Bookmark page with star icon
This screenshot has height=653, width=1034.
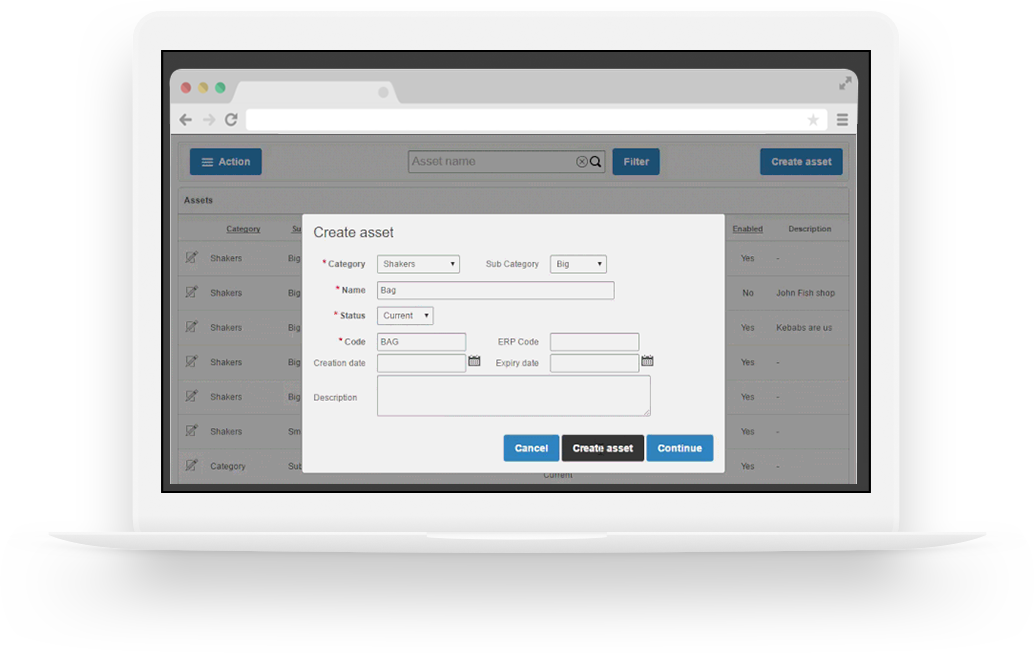[813, 120]
